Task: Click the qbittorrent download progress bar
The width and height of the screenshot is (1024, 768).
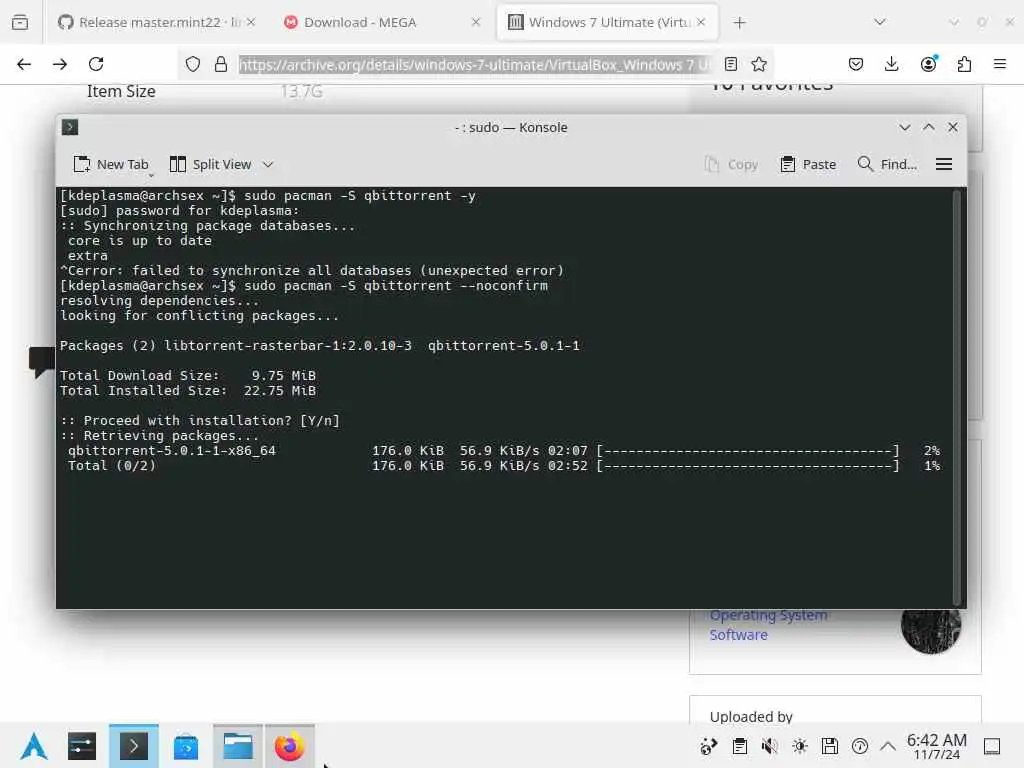Action: tap(748, 451)
